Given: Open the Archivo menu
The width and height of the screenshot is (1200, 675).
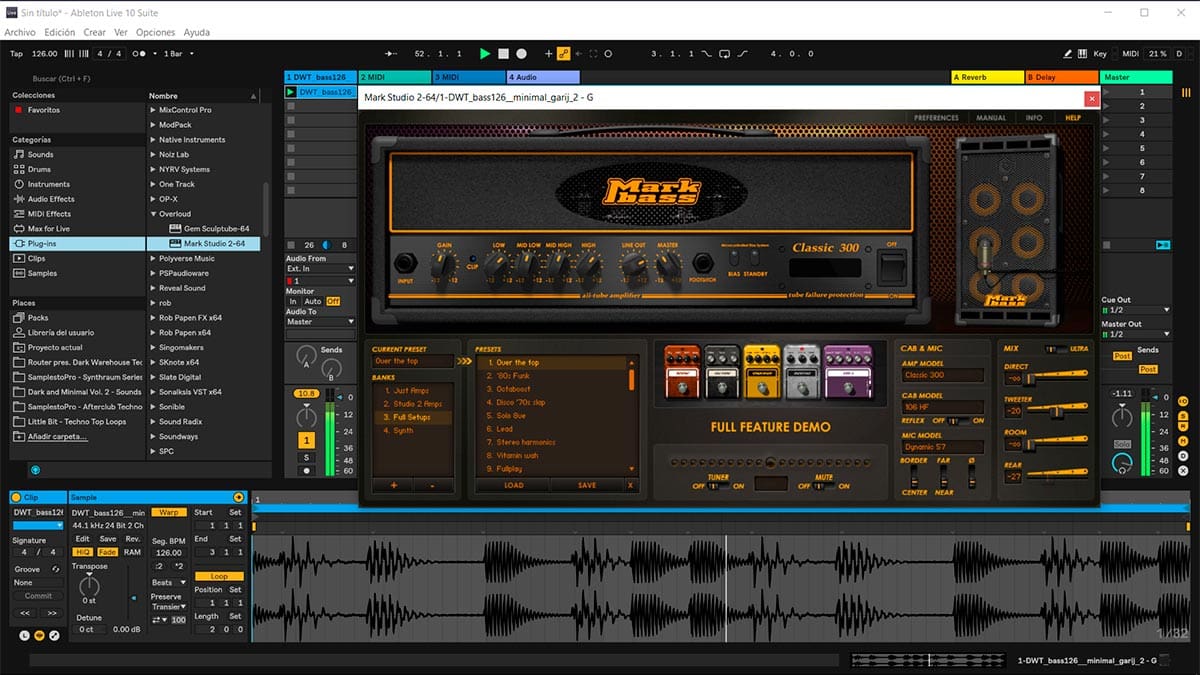Looking at the screenshot, I should [20, 33].
